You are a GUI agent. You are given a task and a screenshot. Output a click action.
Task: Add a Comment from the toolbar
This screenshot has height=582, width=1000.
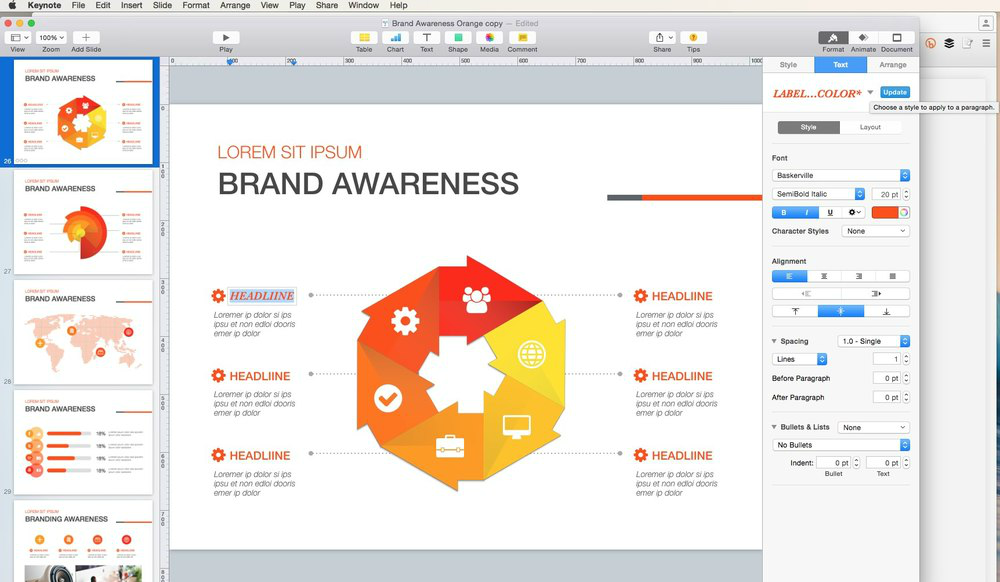(522, 38)
